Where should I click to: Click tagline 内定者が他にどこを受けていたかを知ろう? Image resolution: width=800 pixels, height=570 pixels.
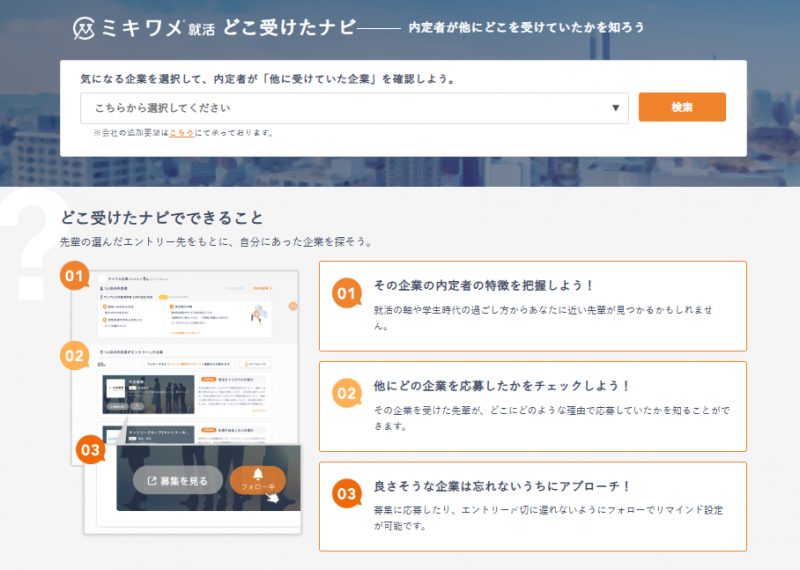point(527,28)
